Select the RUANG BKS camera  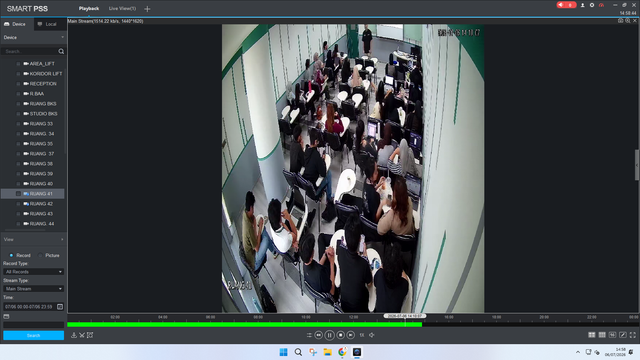(x=43, y=104)
